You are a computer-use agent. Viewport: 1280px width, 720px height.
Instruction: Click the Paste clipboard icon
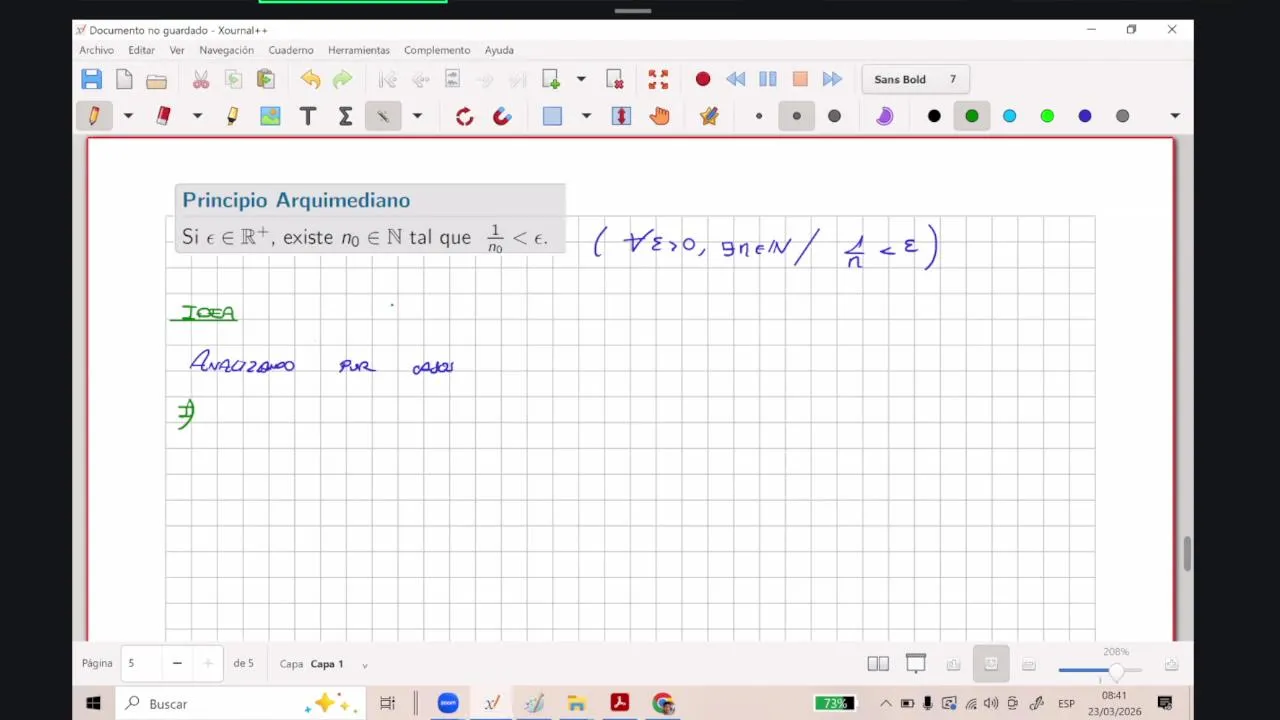coord(266,79)
